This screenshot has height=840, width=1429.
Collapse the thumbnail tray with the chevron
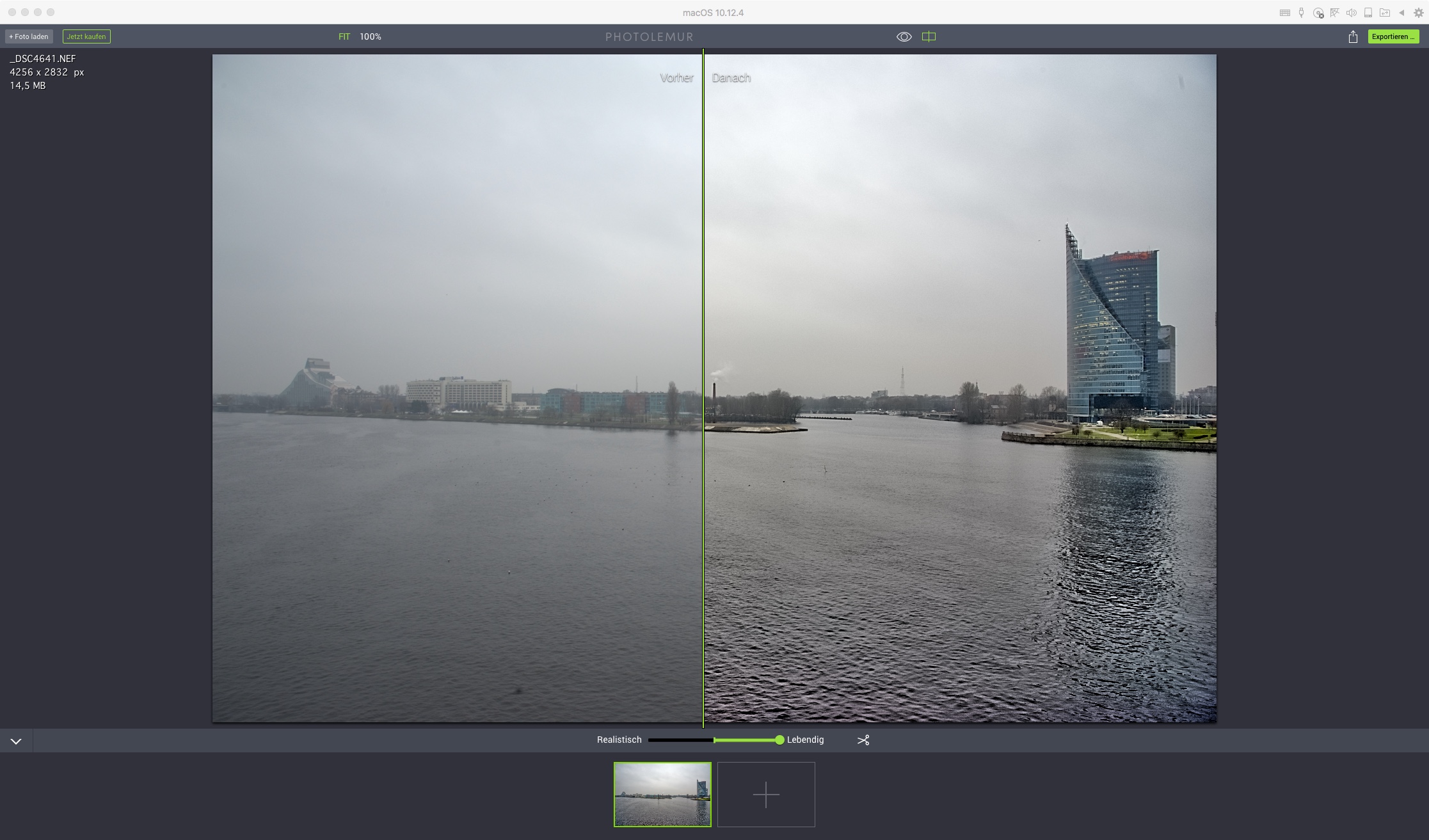(16, 741)
